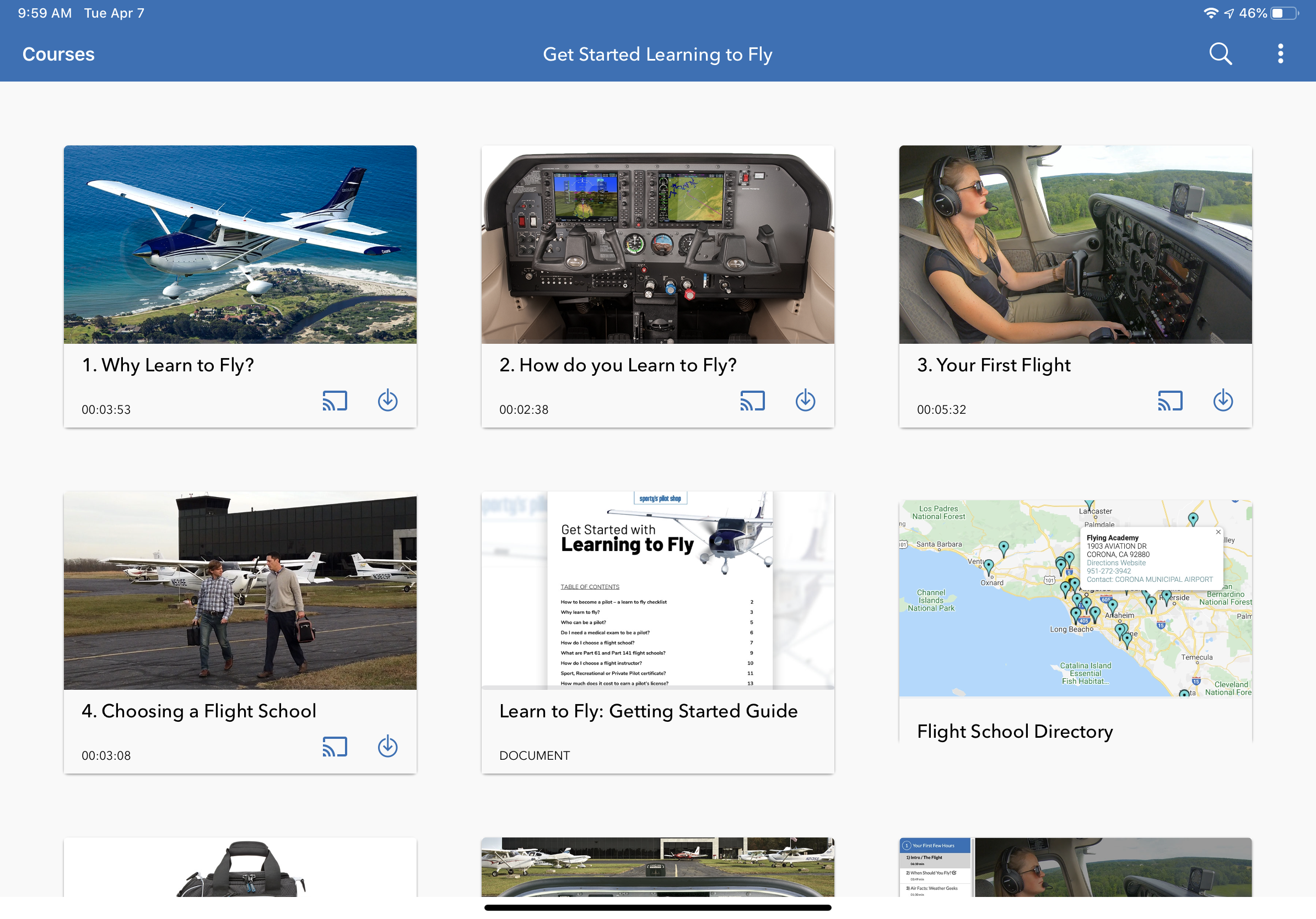Screen dimensions: 1316x919
Task: Open the woman pilot in cockpit thumbnail
Action: pos(1075,245)
